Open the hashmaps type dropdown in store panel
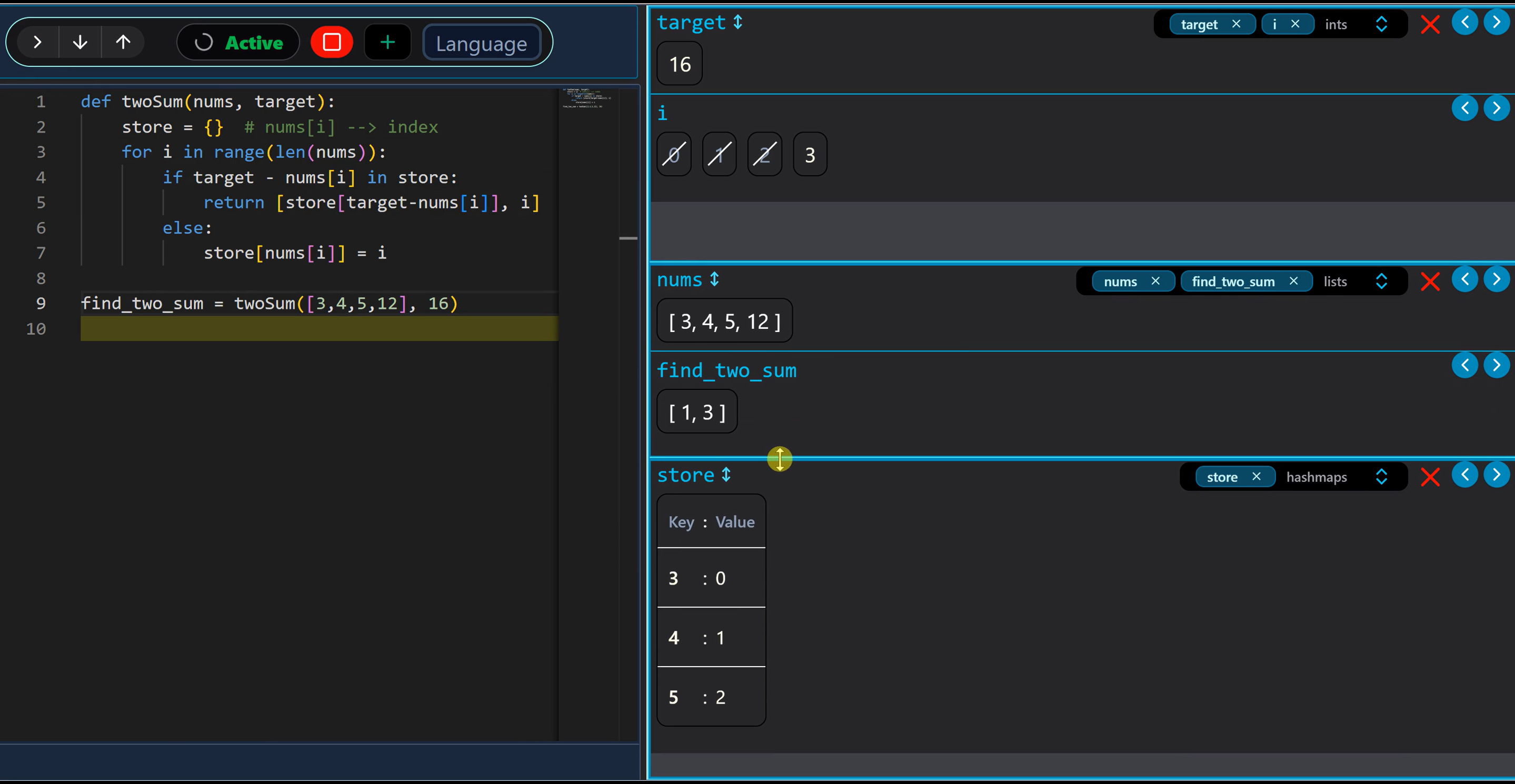This screenshot has width=1515, height=784. point(1381,477)
